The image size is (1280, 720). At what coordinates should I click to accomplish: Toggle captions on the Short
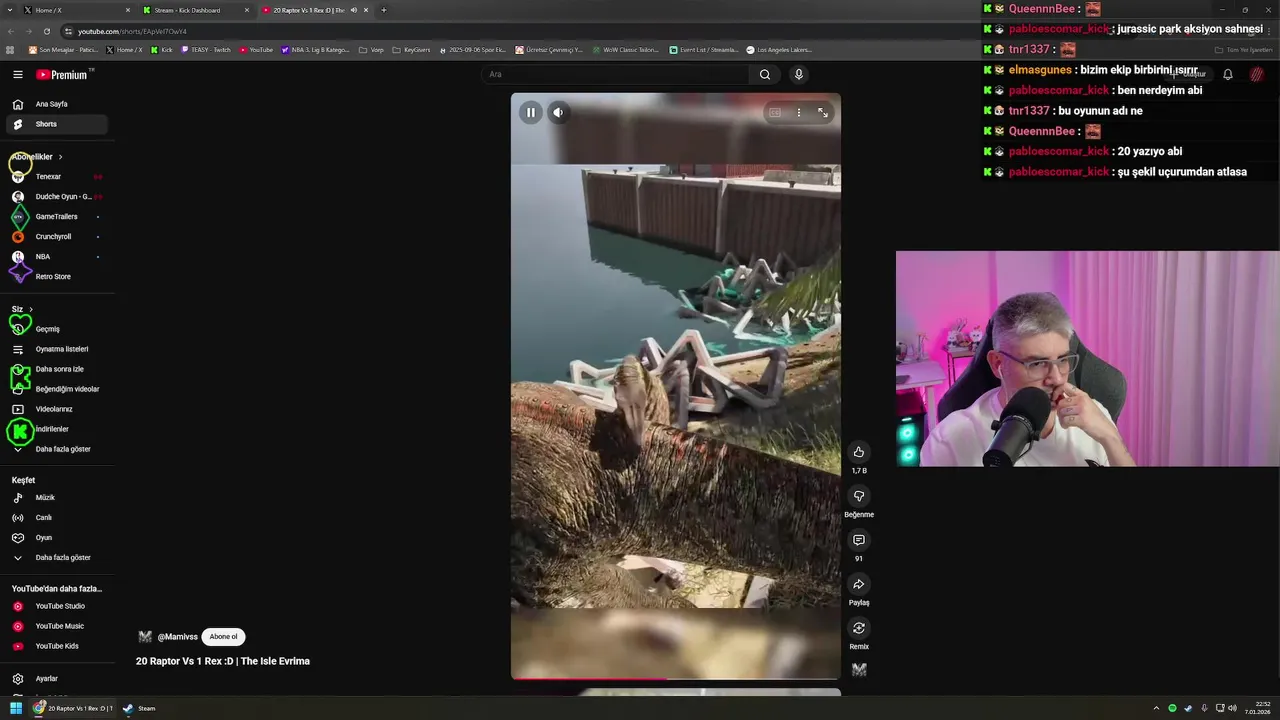[774, 113]
